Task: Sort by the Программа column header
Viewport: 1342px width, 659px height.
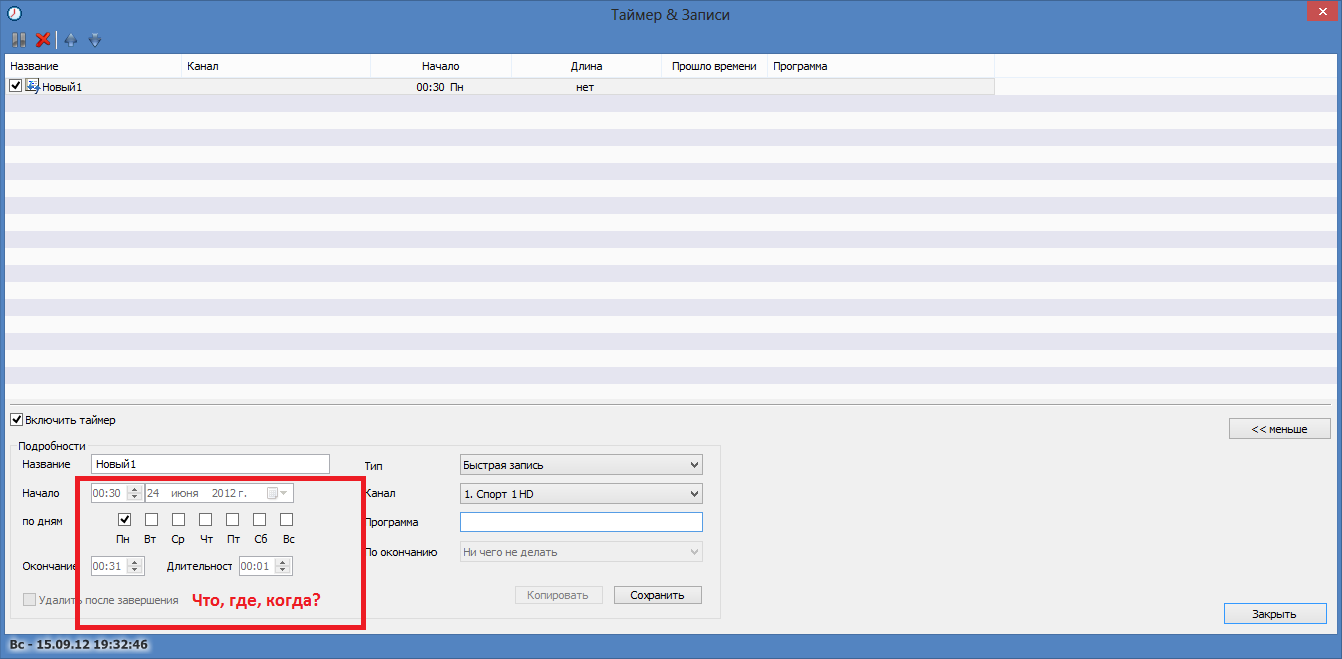Action: point(880,66)
